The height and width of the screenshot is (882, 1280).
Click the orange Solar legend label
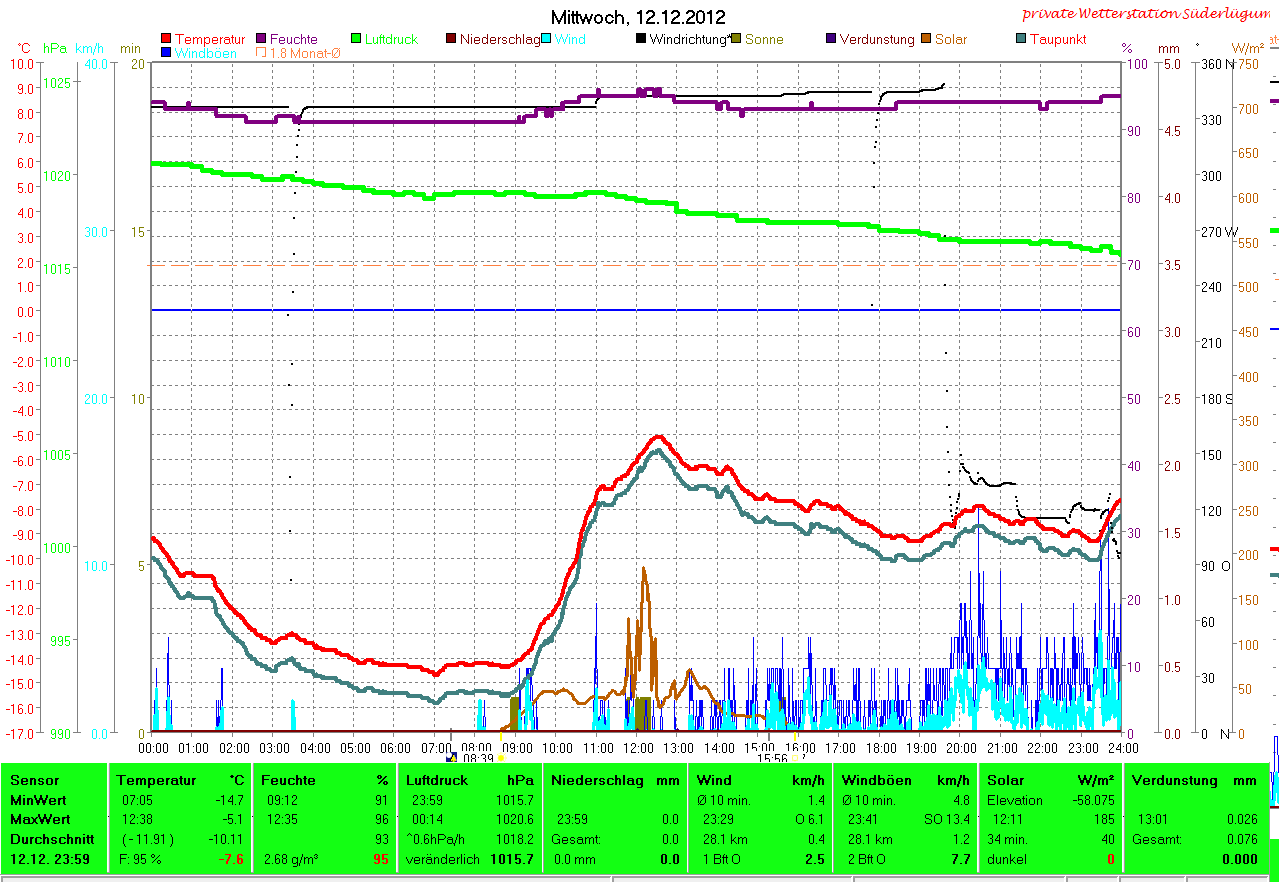point(951,40)
